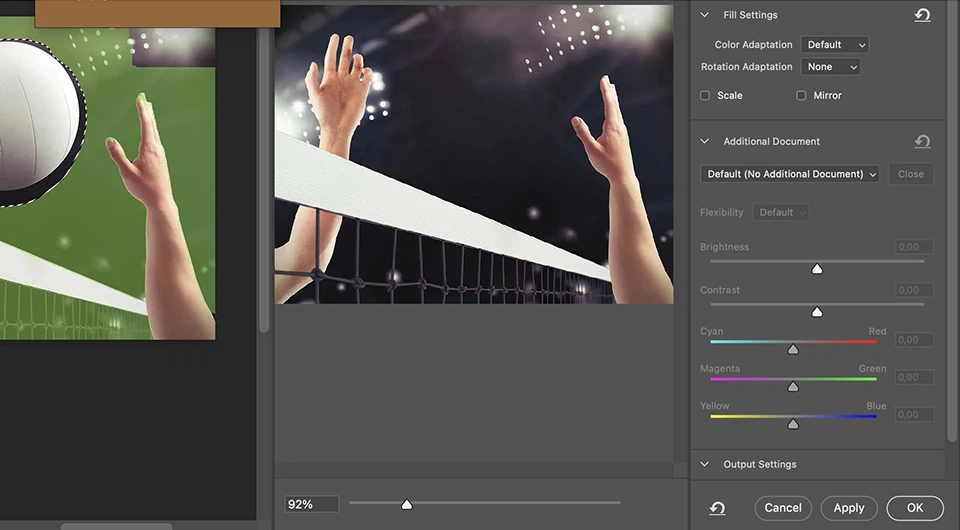Reset all settings using the bottom reset icon
Screen dimensions: 960x530
[717, 508]
